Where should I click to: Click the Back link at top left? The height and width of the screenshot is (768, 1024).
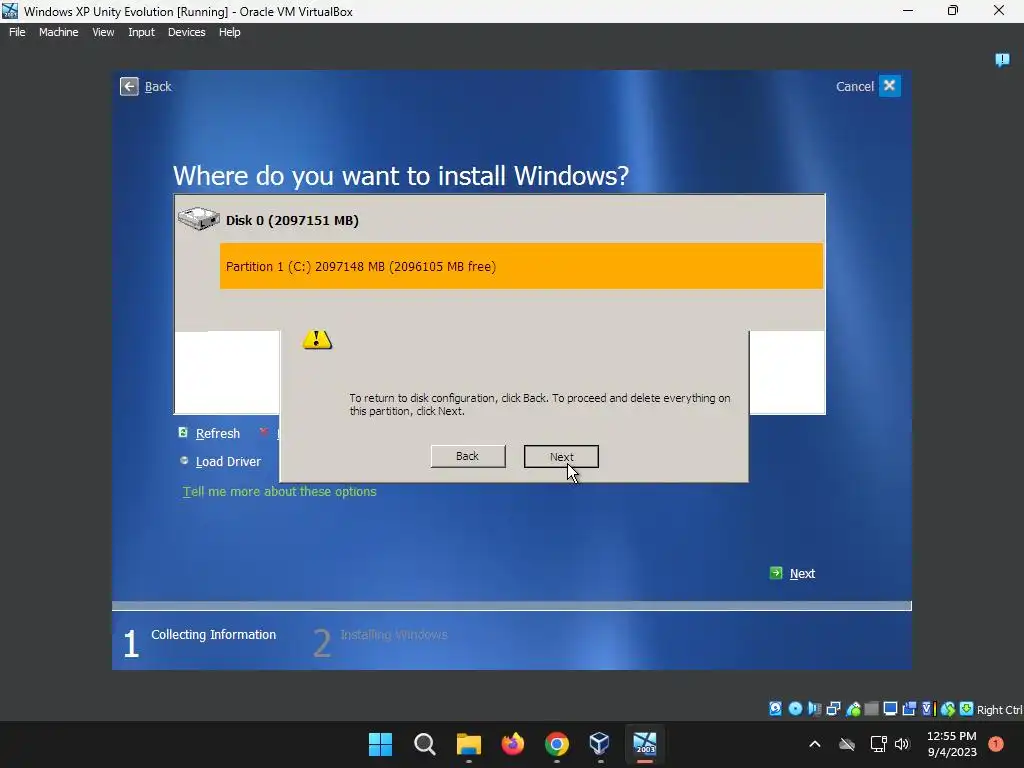tap(158, 86)
